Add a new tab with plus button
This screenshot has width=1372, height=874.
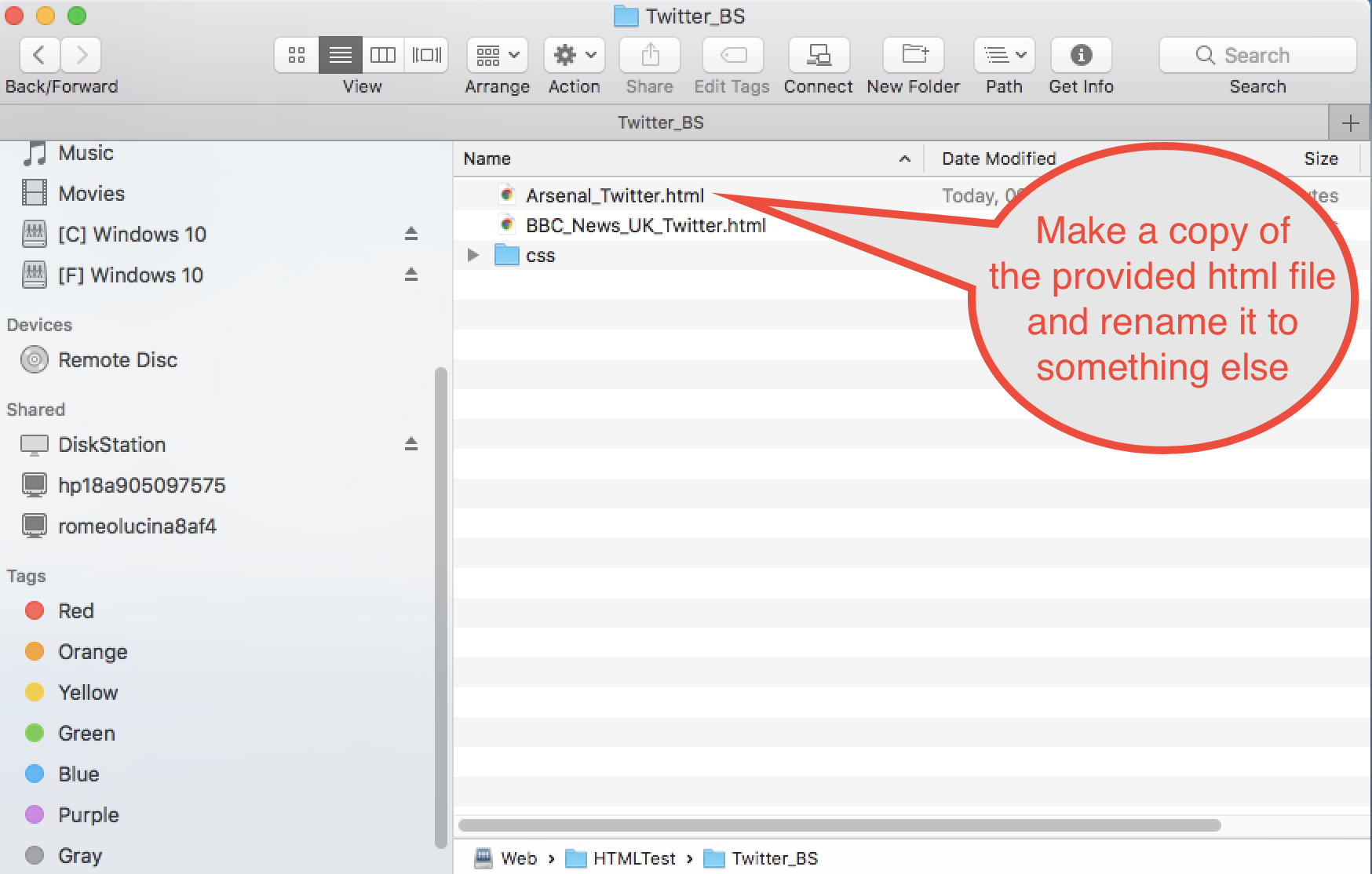click(1350, 123)
